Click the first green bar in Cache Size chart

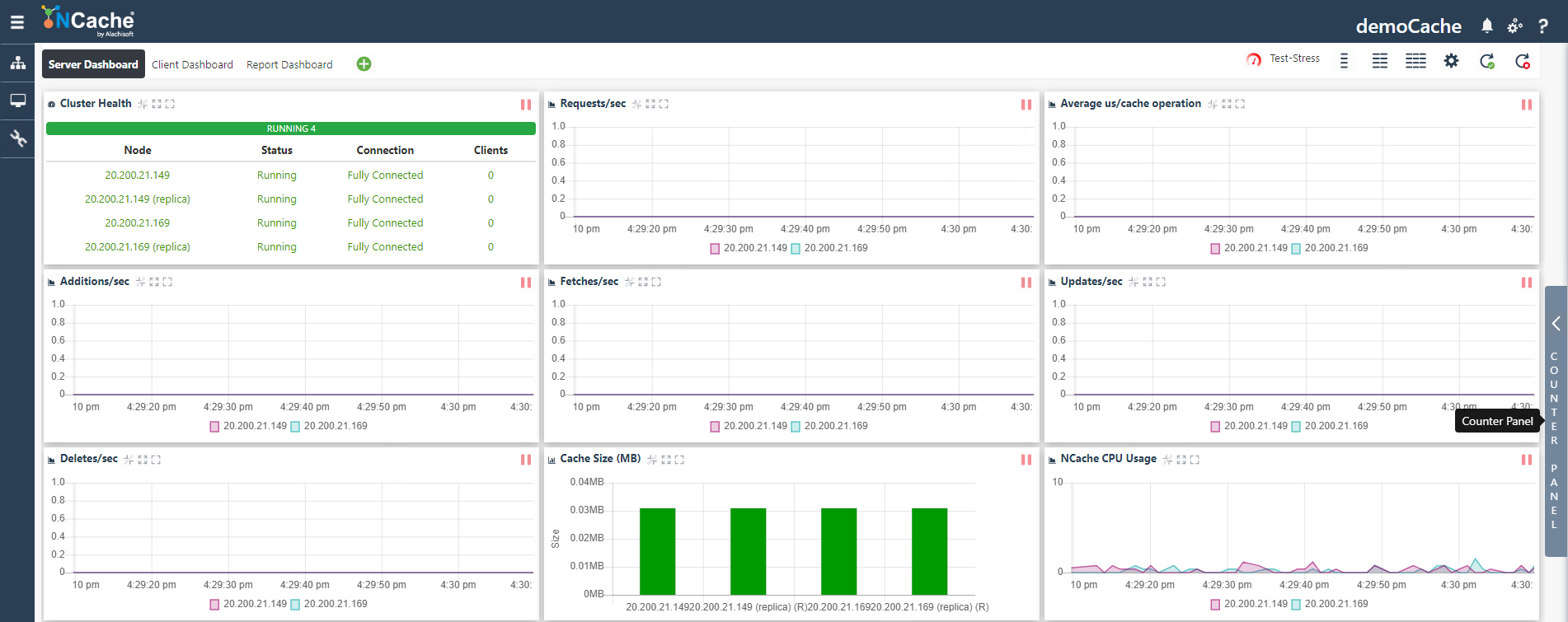657,551
